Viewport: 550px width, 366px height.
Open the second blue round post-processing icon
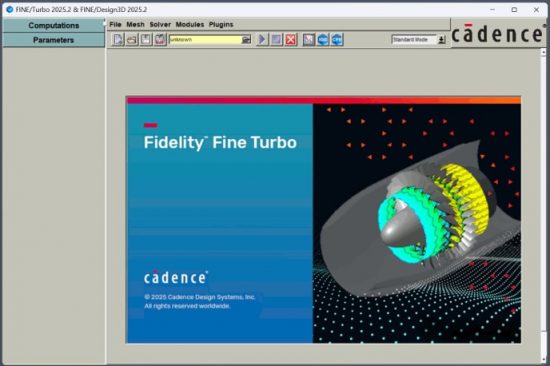(337, 39)
